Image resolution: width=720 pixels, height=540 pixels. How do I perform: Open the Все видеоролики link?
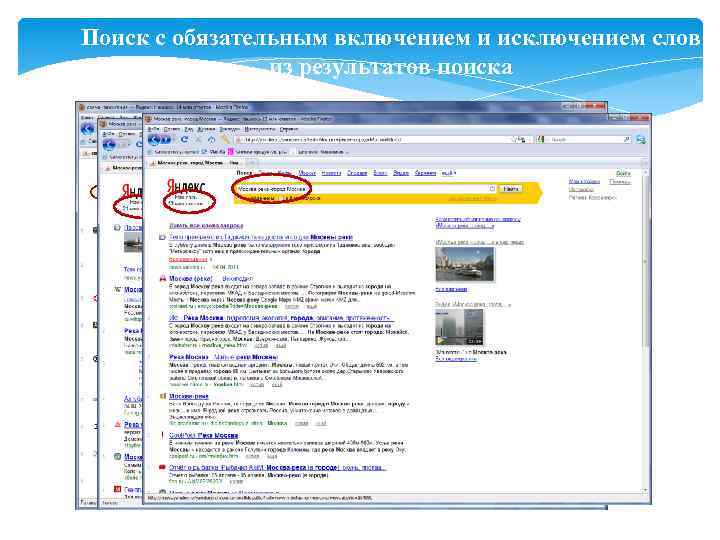[x=456, y=359]
